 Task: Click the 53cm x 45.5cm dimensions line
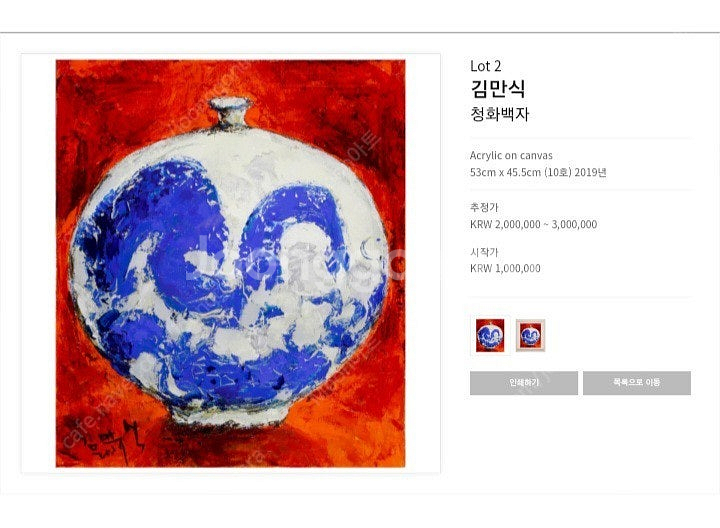pos(538,173)
